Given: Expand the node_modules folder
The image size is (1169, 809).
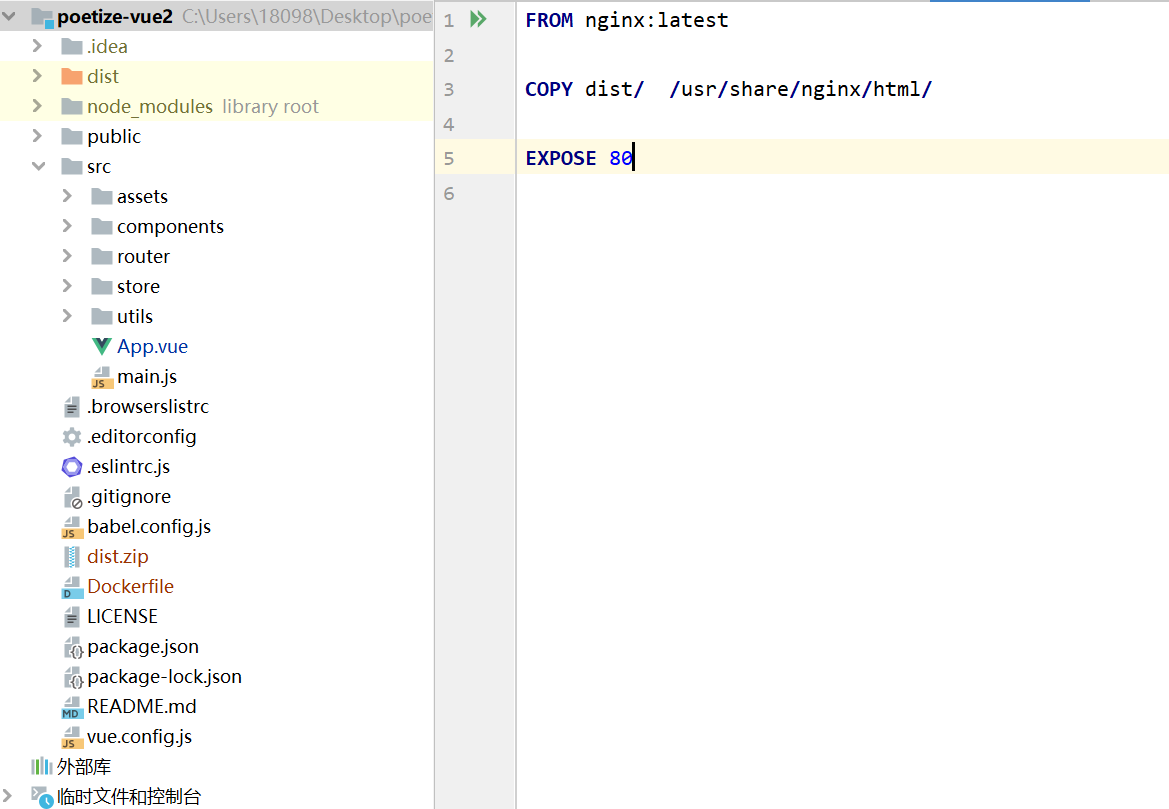Looking at the screenshot, I should [x=37, y=106].
